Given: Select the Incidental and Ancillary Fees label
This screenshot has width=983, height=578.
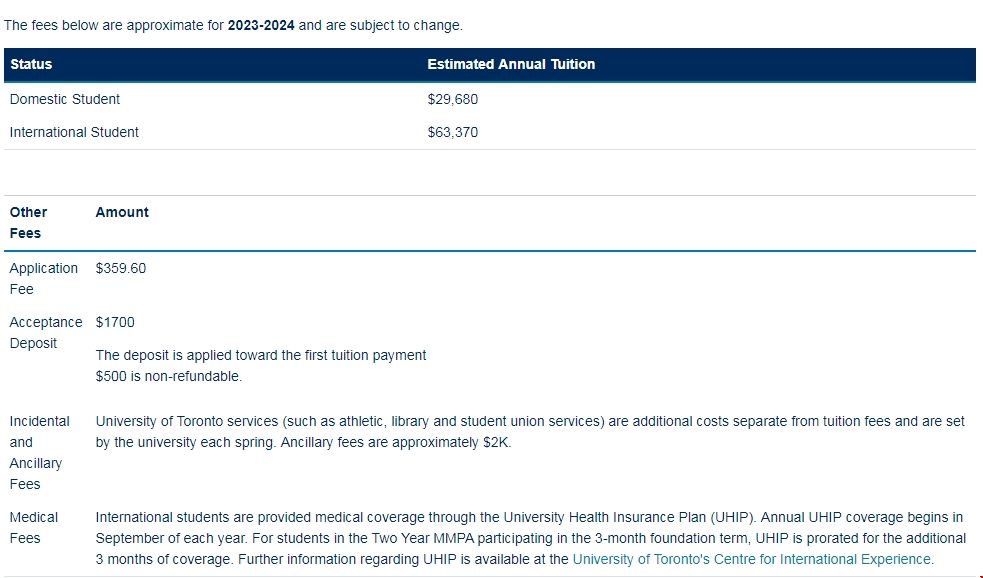Looking at the screenshot, I should point(39,452).
